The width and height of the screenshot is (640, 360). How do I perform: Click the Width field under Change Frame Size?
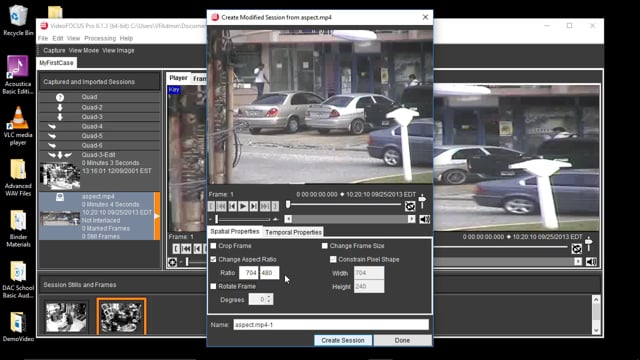(369, 273)
